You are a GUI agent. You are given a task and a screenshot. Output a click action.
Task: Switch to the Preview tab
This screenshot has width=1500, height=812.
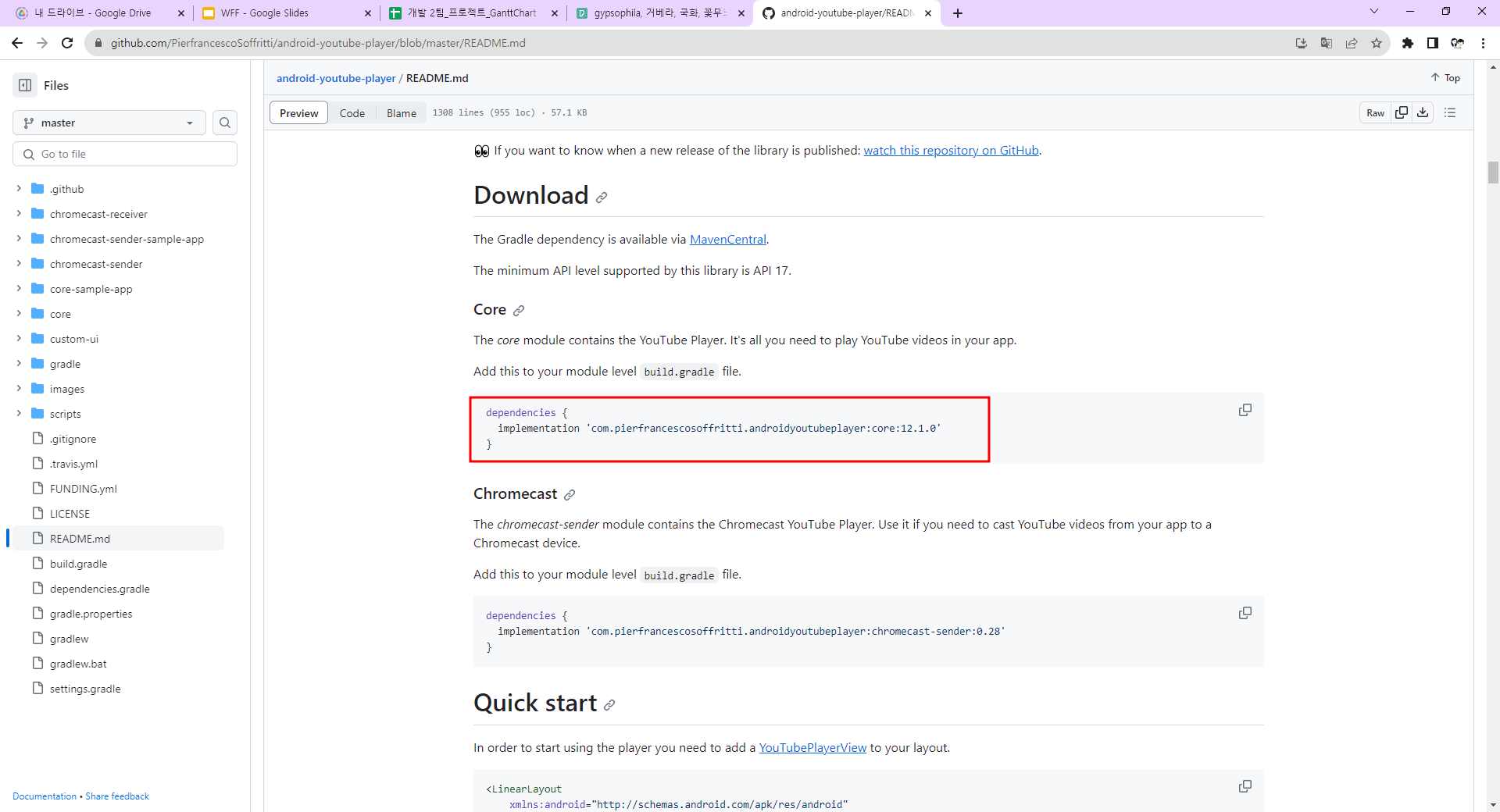click(x=298, y=113)
